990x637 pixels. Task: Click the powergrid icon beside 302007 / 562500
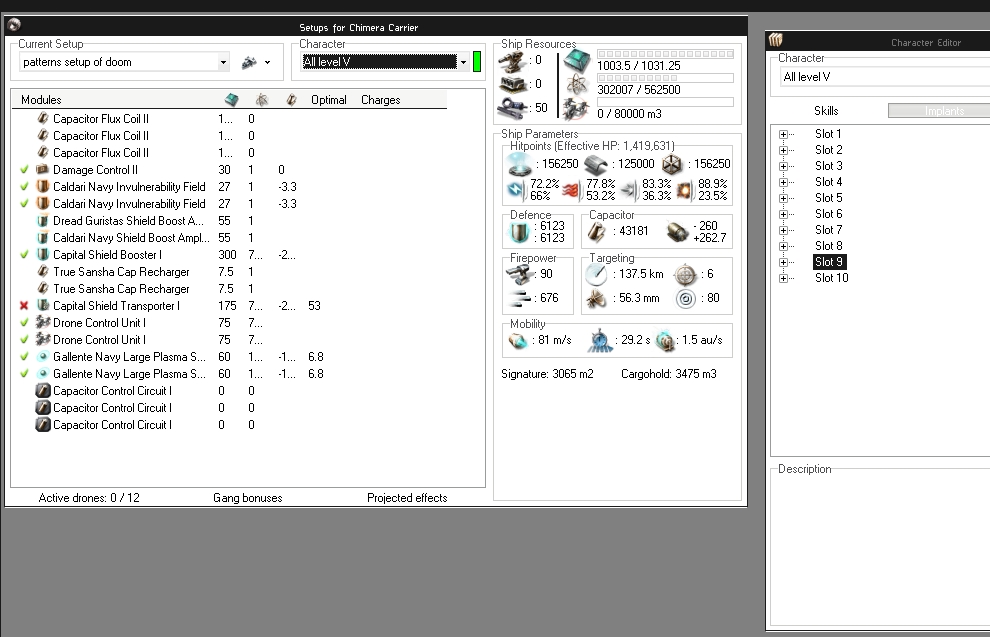pyautogui.click(x=577, y=85)
